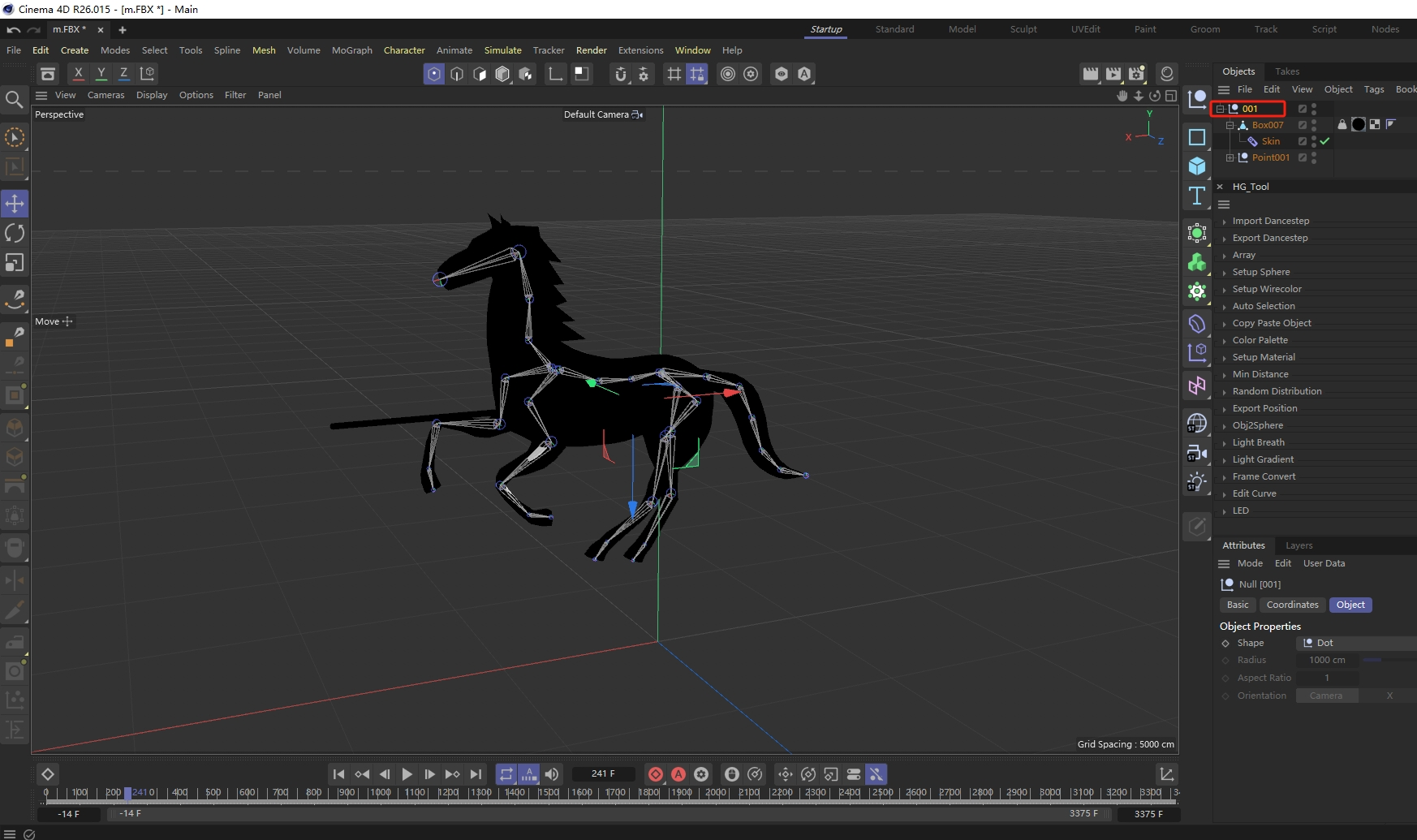
Task: Click the Undo arrow icon
Action: pyautogui.click(x=14, y=29)
